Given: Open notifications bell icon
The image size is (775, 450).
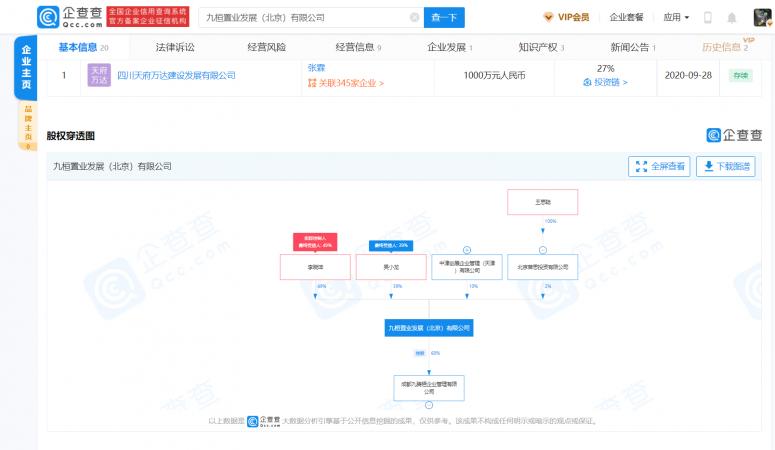Looking at the screenshot, I should point(732,18).
